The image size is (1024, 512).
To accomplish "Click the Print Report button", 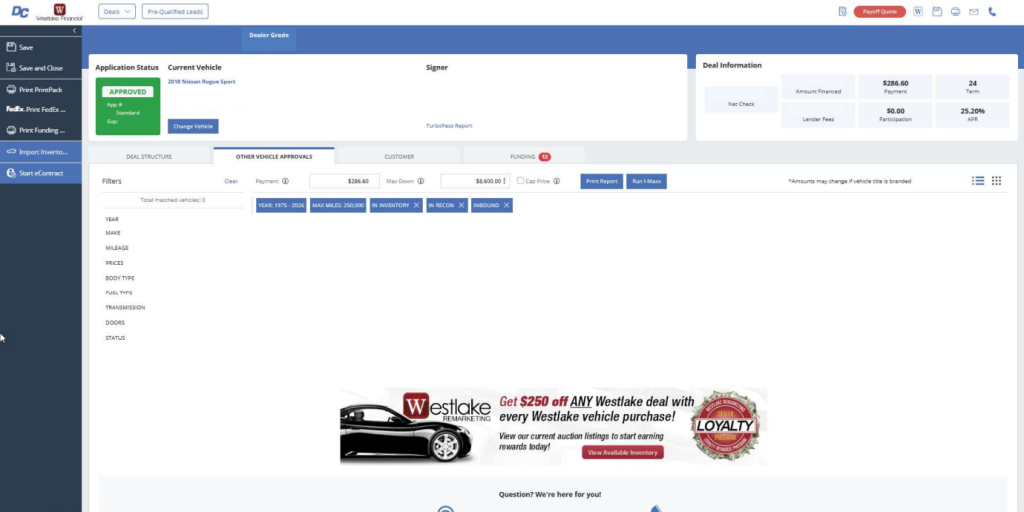I will [x=601, y=181].
